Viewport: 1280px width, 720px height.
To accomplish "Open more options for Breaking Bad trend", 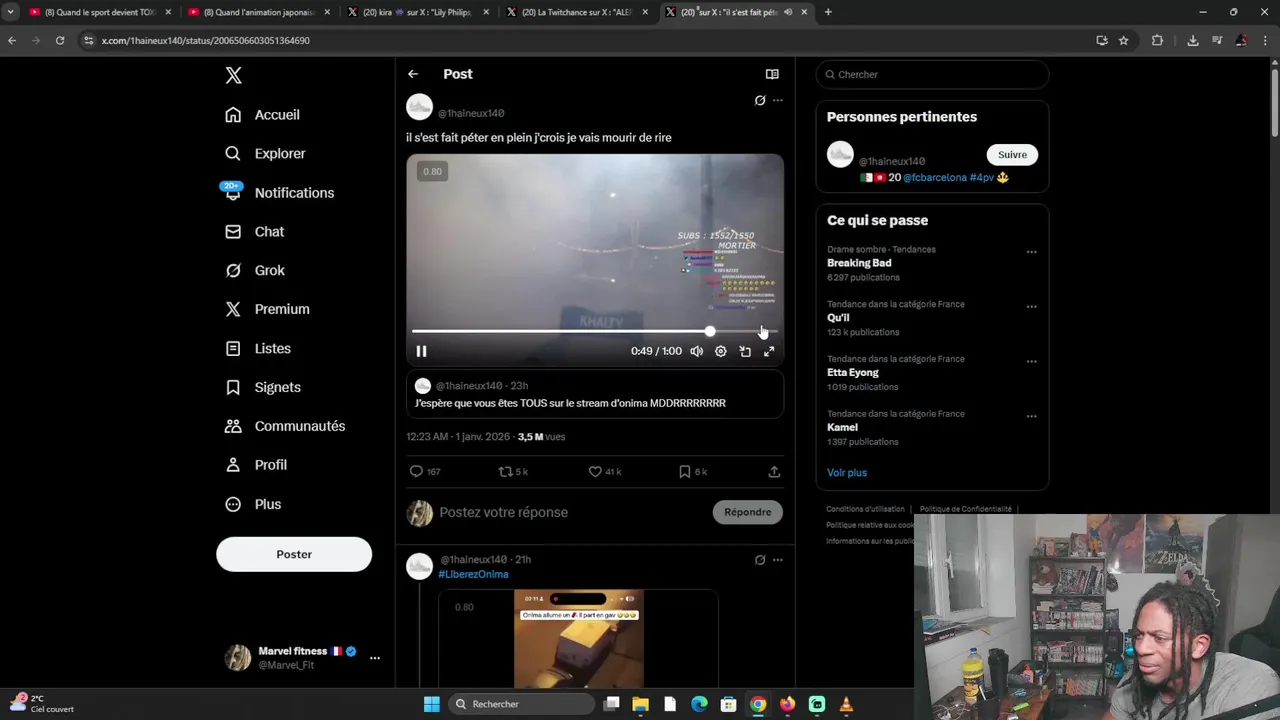I will (1031, 252).
